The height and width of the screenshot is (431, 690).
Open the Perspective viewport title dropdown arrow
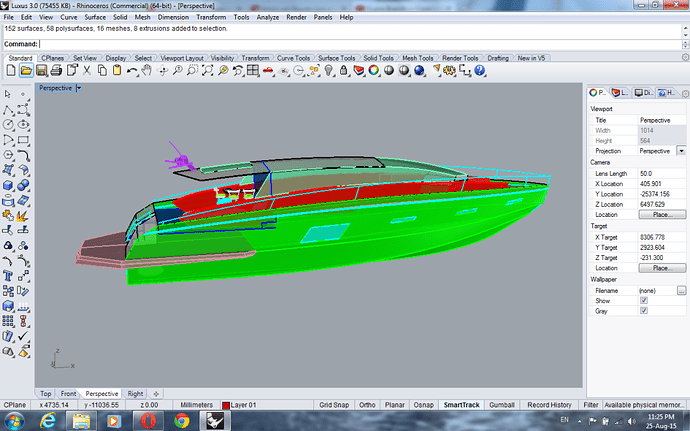(78, 88)
